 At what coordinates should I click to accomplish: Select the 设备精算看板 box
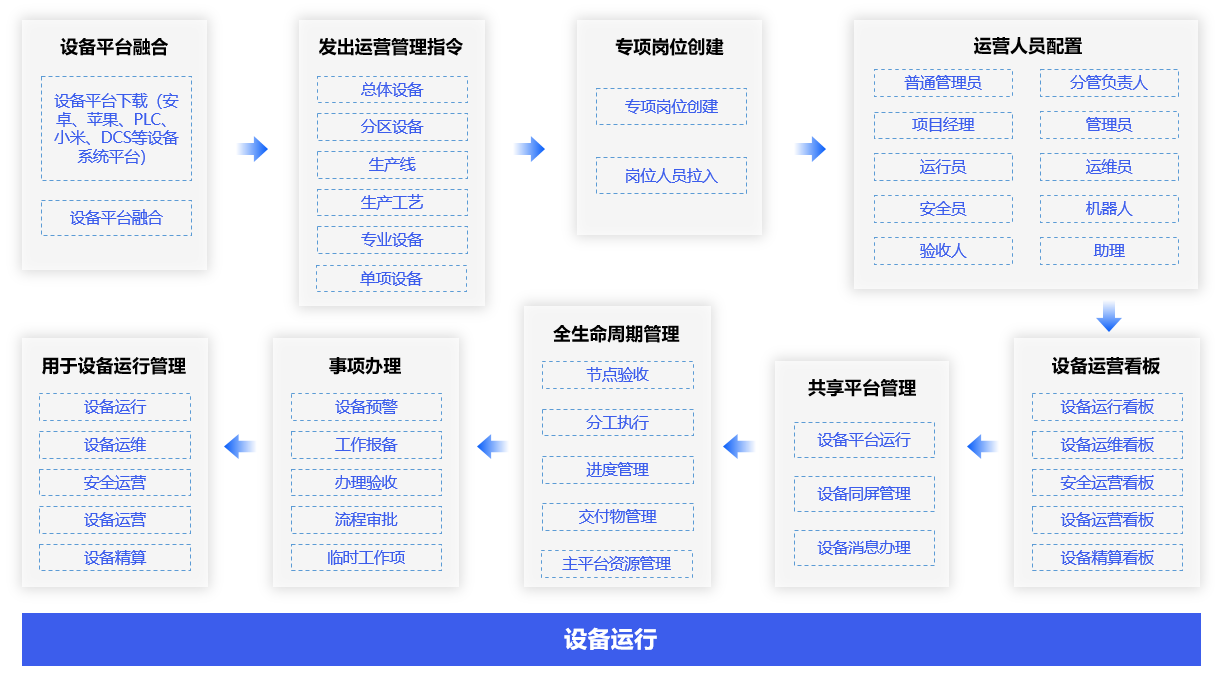point(1107,558)
